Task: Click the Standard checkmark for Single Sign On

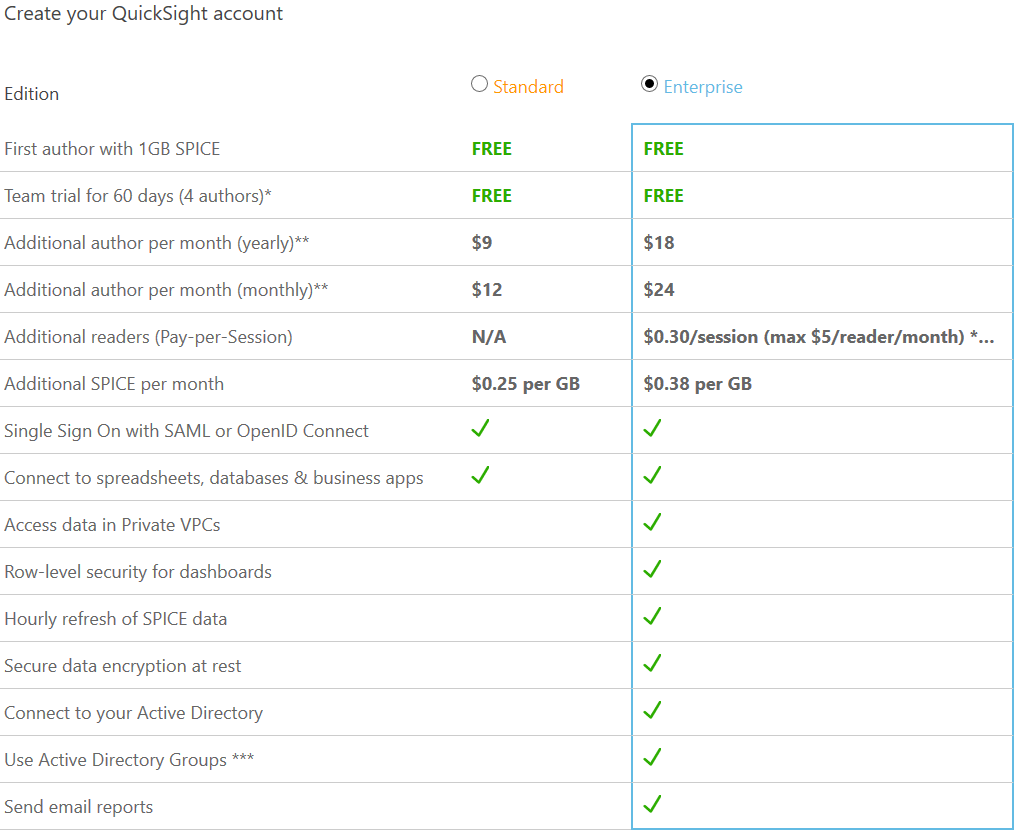Action: pyautogui.click(x=481, y=428)
